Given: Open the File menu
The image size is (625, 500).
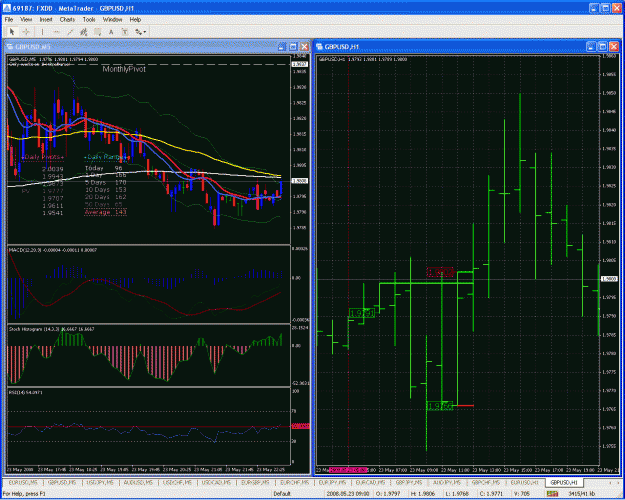Looking at the screenshot, I should click(x=9, y=20).
